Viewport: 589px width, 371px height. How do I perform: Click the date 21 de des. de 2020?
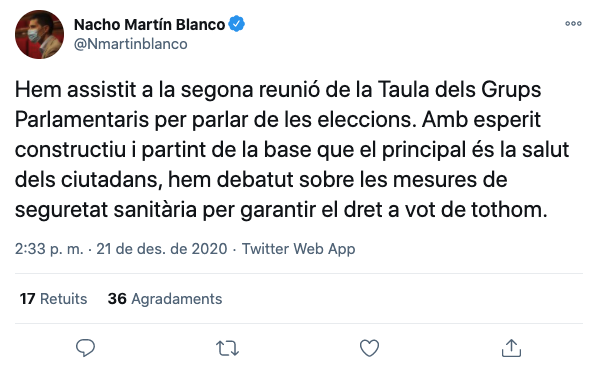coord(162,249)
